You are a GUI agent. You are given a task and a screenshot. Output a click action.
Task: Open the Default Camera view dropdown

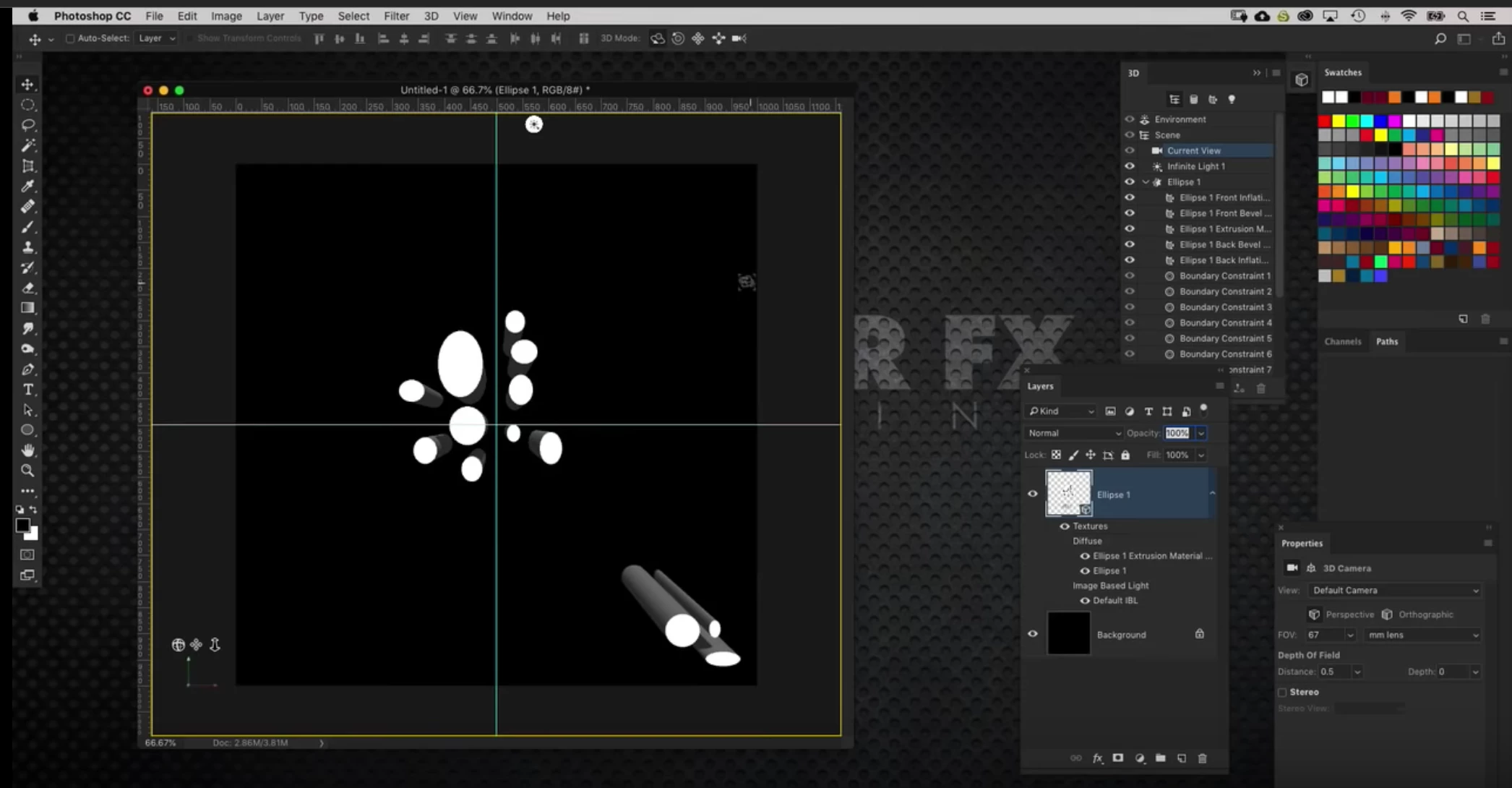coord(1394,591)
